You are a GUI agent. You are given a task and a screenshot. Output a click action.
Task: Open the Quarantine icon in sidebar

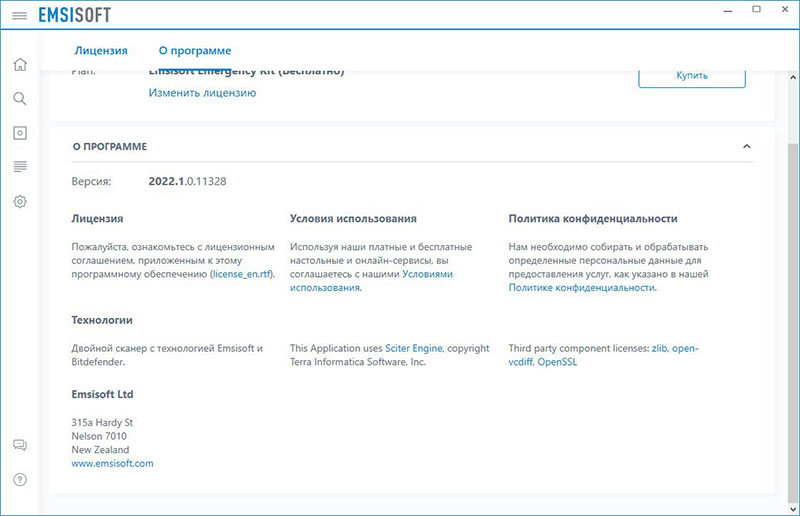19,133
